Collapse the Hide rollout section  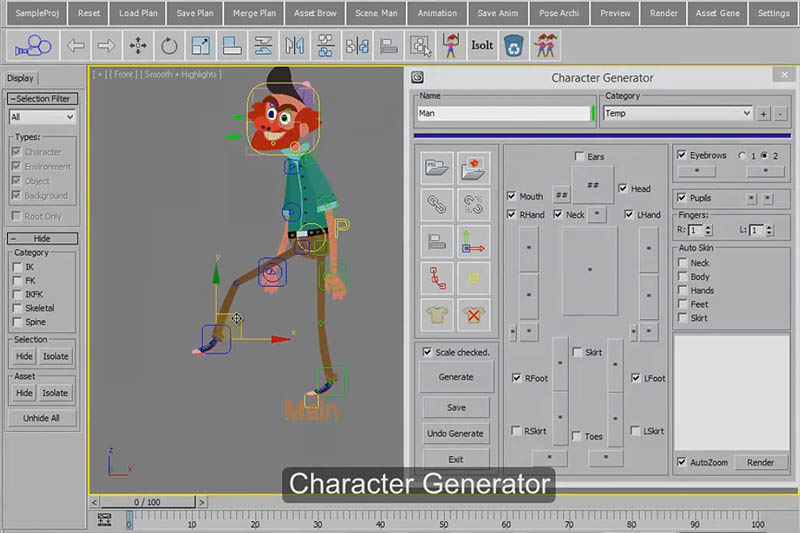tap(42, 239)
